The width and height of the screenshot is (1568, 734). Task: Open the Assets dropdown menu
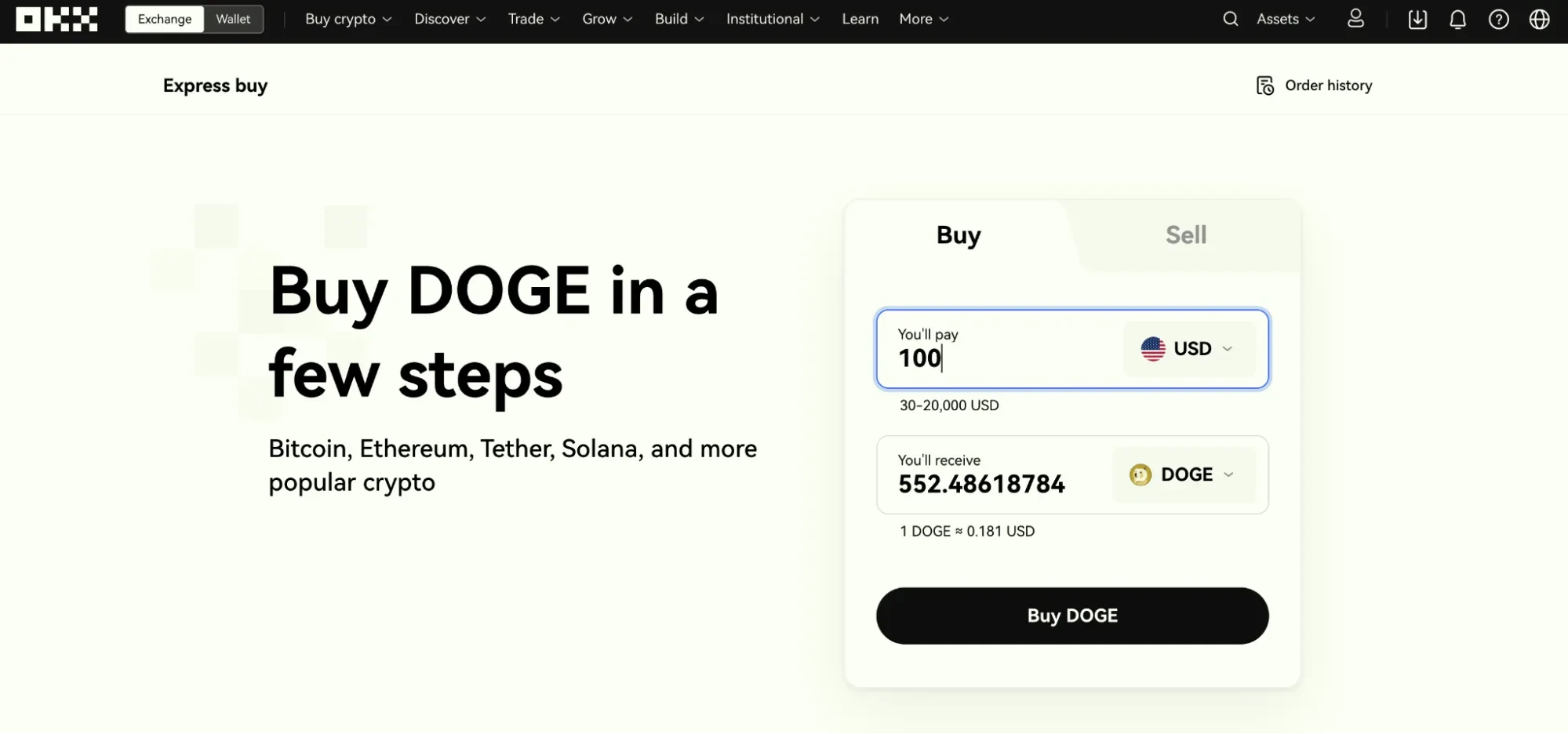(x=1286, y=19)
